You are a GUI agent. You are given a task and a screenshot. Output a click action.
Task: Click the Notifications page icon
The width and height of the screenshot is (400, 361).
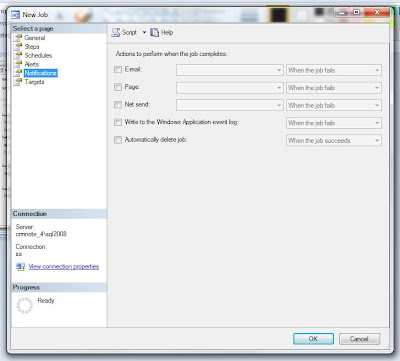coord(18,73)
